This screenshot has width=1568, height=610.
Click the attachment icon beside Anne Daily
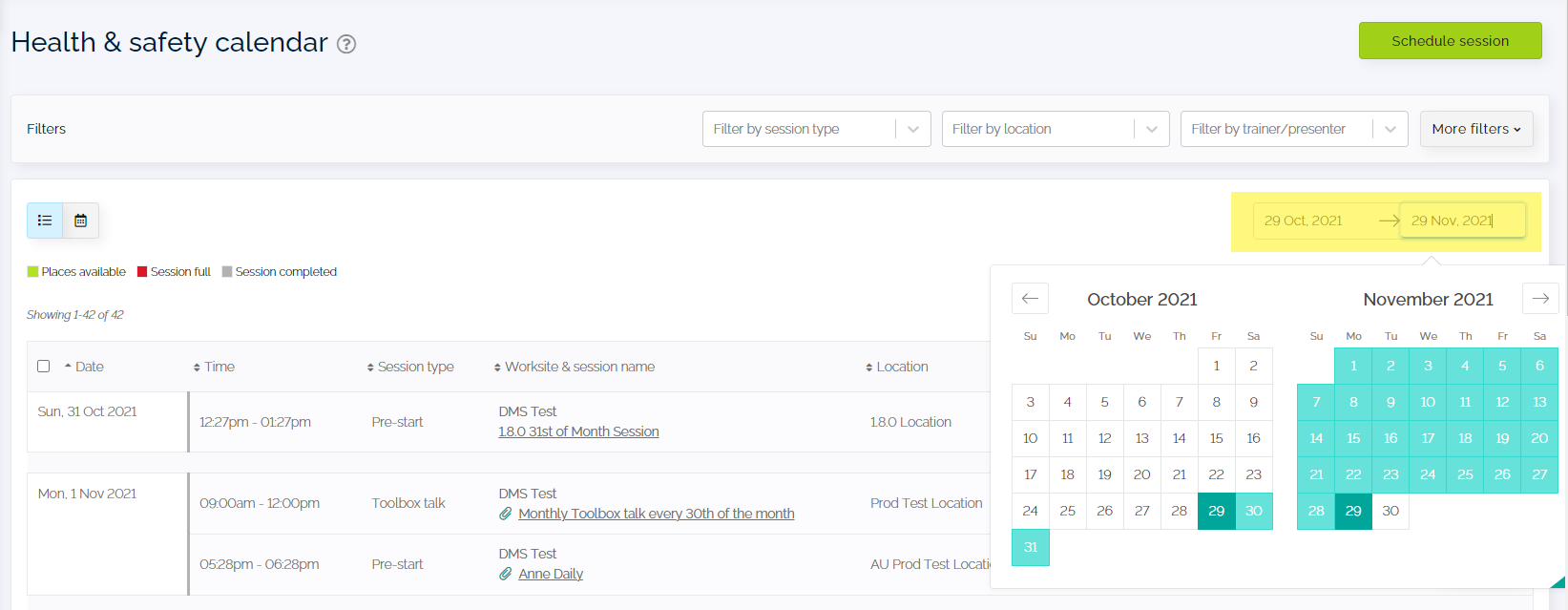click(506, 574)
